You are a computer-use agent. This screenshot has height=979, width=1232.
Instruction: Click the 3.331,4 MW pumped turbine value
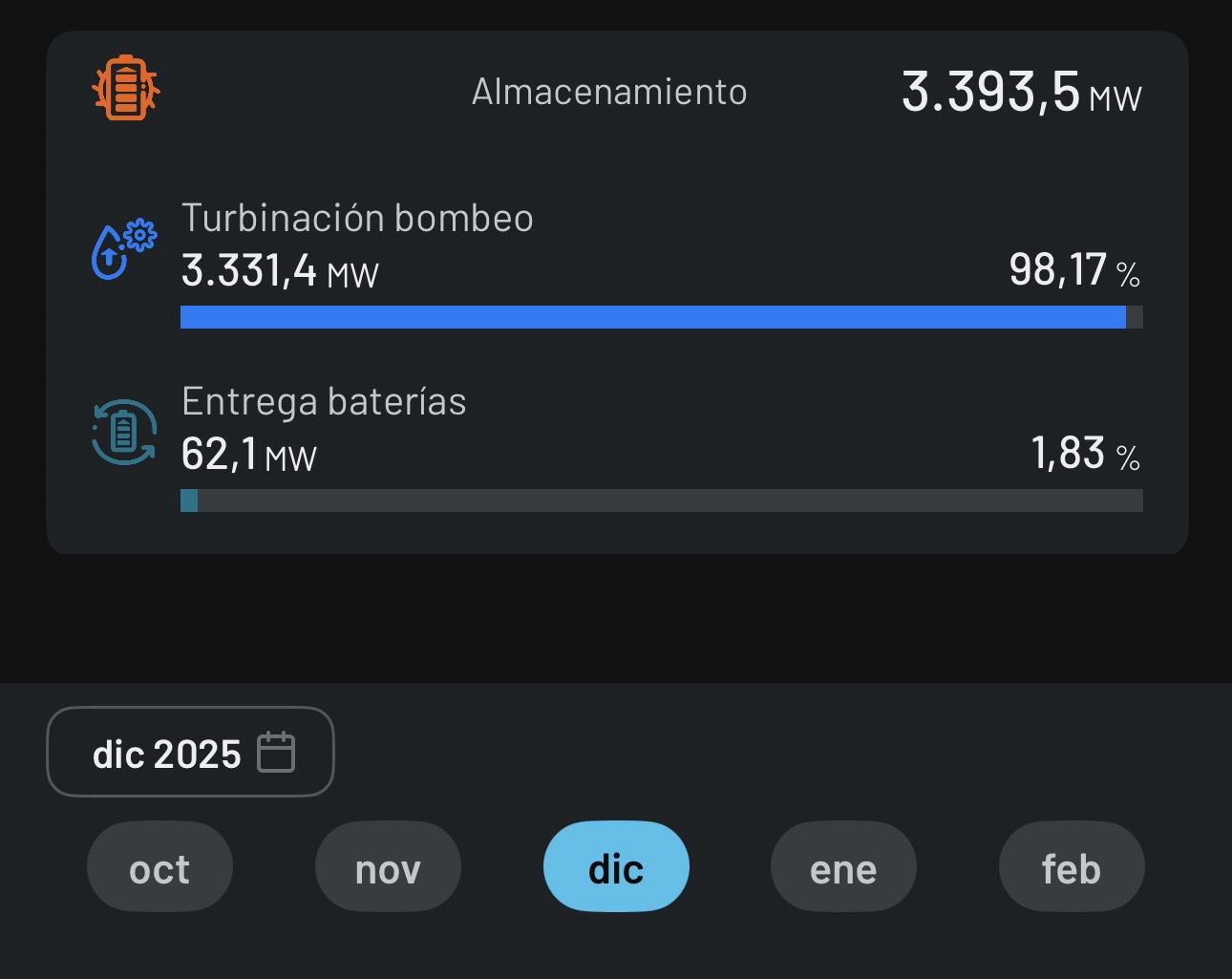(280, 271)
